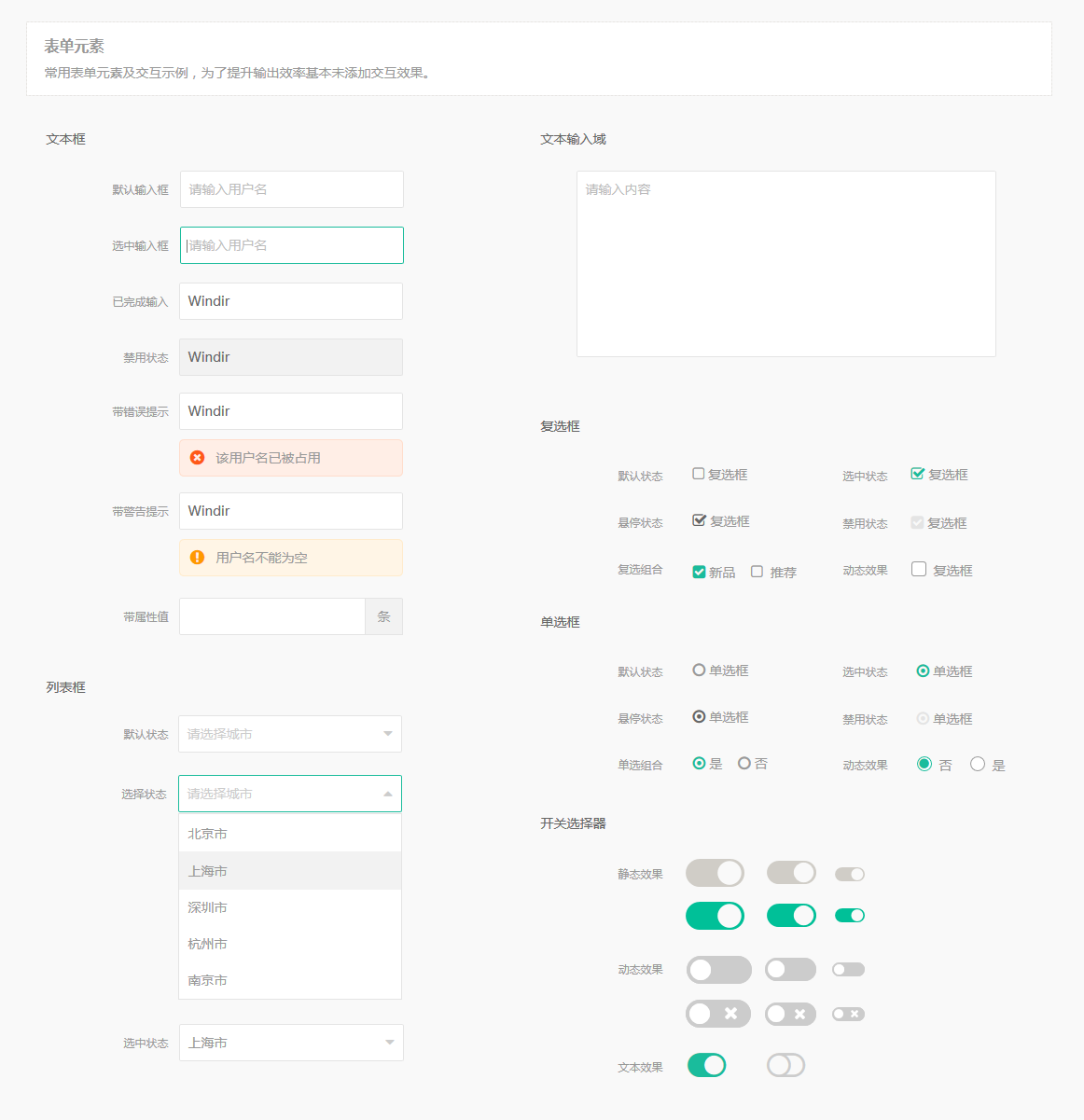Click the orange warning icon beside 用户名不能为空
This screenshot has width=1084, height=1120.
tap(197, 558)
